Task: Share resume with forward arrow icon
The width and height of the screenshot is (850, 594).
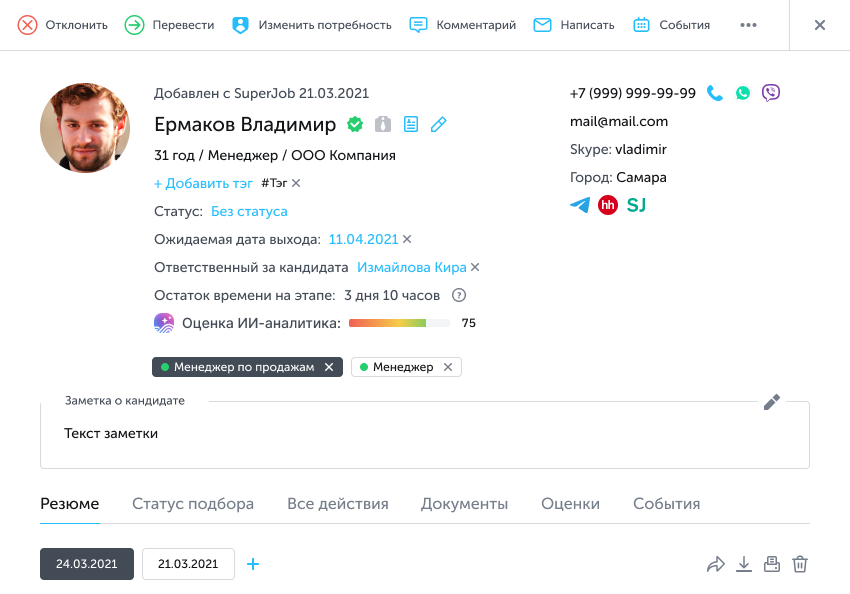Action: tap(715, 564)
